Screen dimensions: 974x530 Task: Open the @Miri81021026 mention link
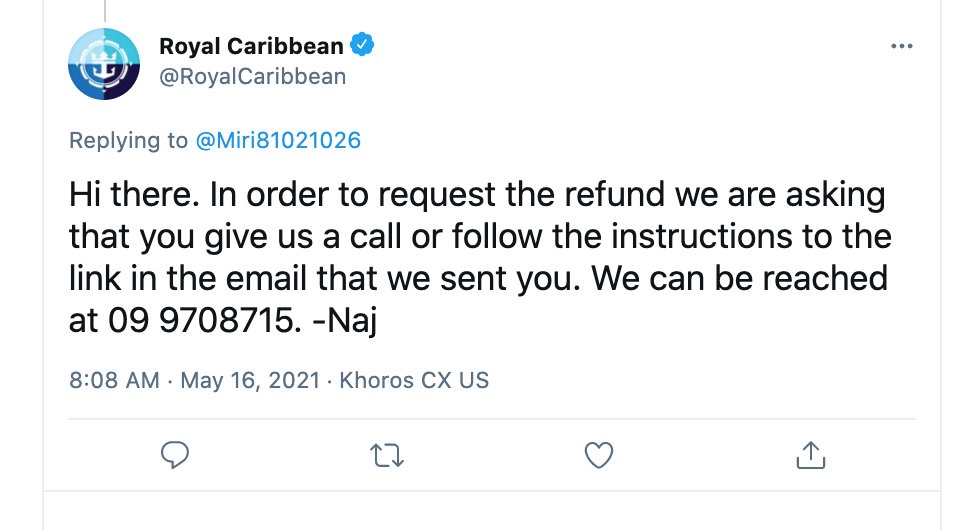277,141
